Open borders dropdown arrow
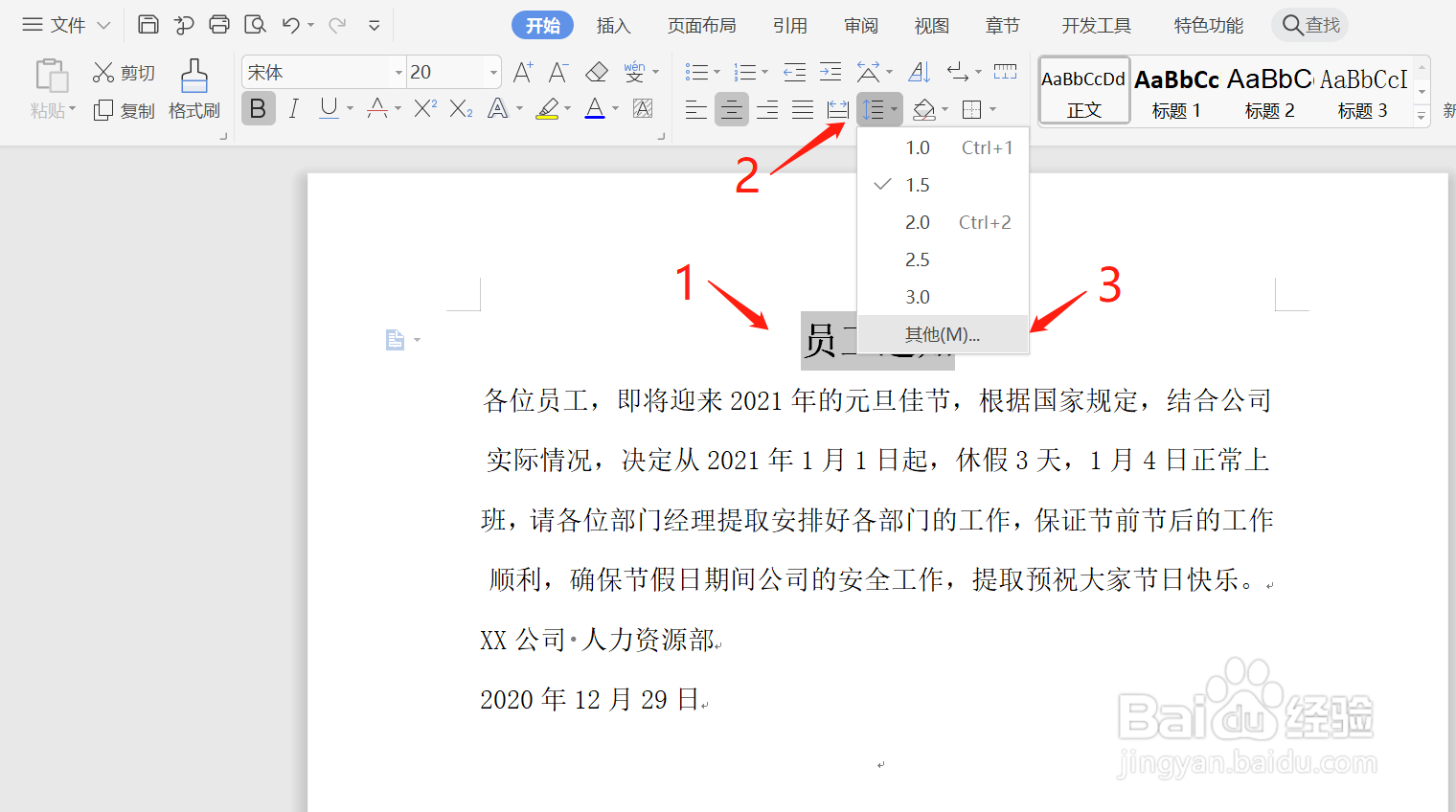This screenshot has width=1456, height=812. click(992, 110)
